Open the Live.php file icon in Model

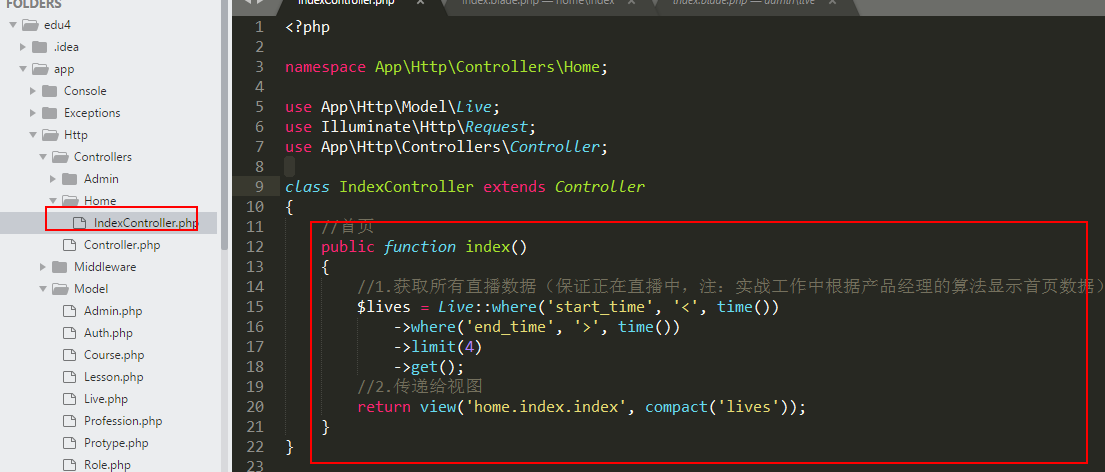69,399
